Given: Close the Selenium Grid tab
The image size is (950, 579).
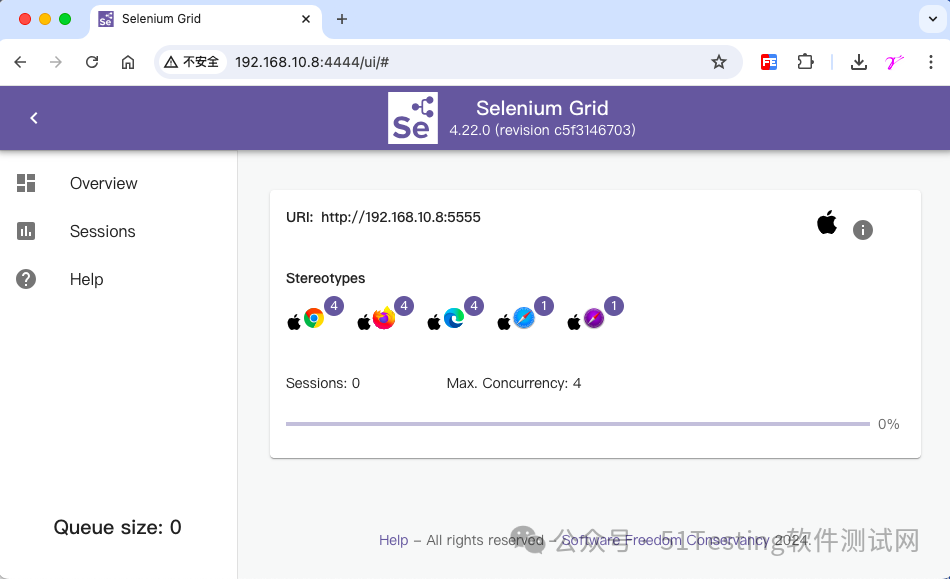Looking at the screenshot, I should [306, 19].
